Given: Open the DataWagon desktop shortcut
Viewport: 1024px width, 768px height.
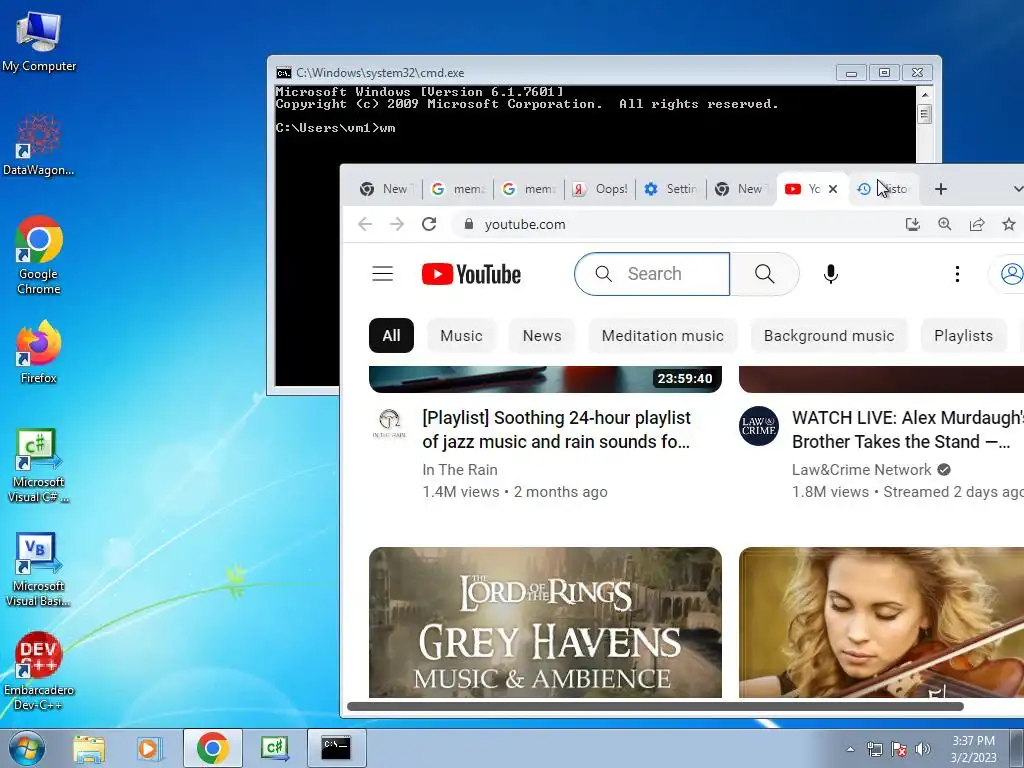Looking at the screenshot, I should (x=39, y=145).
